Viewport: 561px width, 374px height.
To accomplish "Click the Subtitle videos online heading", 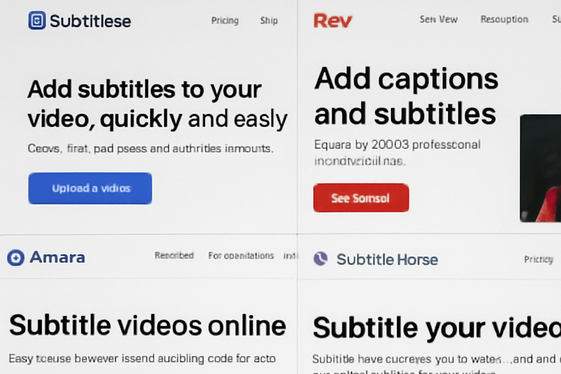I will [147, 325].
